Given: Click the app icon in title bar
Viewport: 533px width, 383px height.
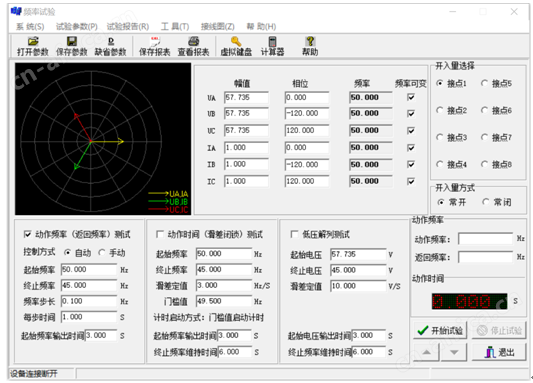Looking at the screenshot, I should point(16,12).
